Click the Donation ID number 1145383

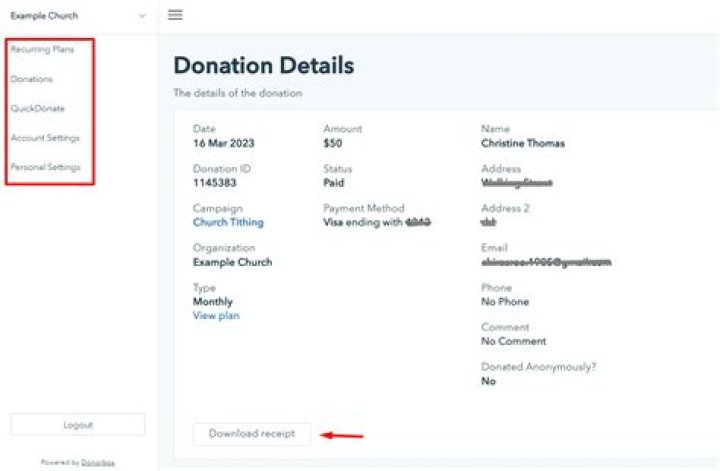click(x=214, y=183)
